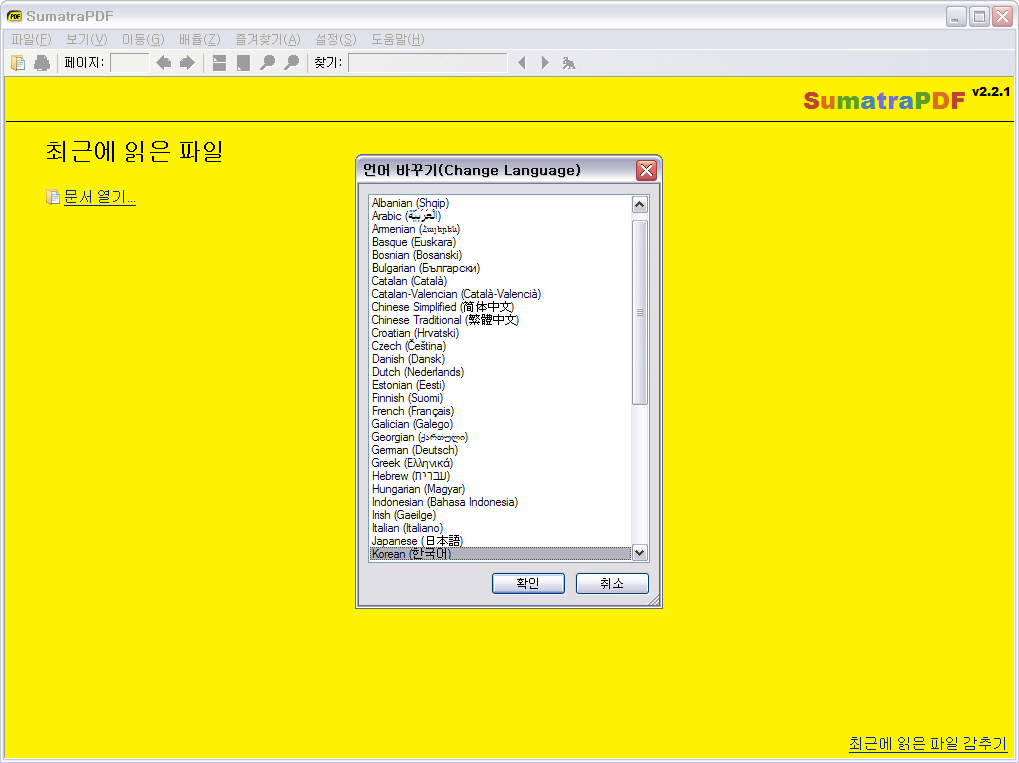
Task: Select continuous layout toolbar icon
Action: point(220,63)
